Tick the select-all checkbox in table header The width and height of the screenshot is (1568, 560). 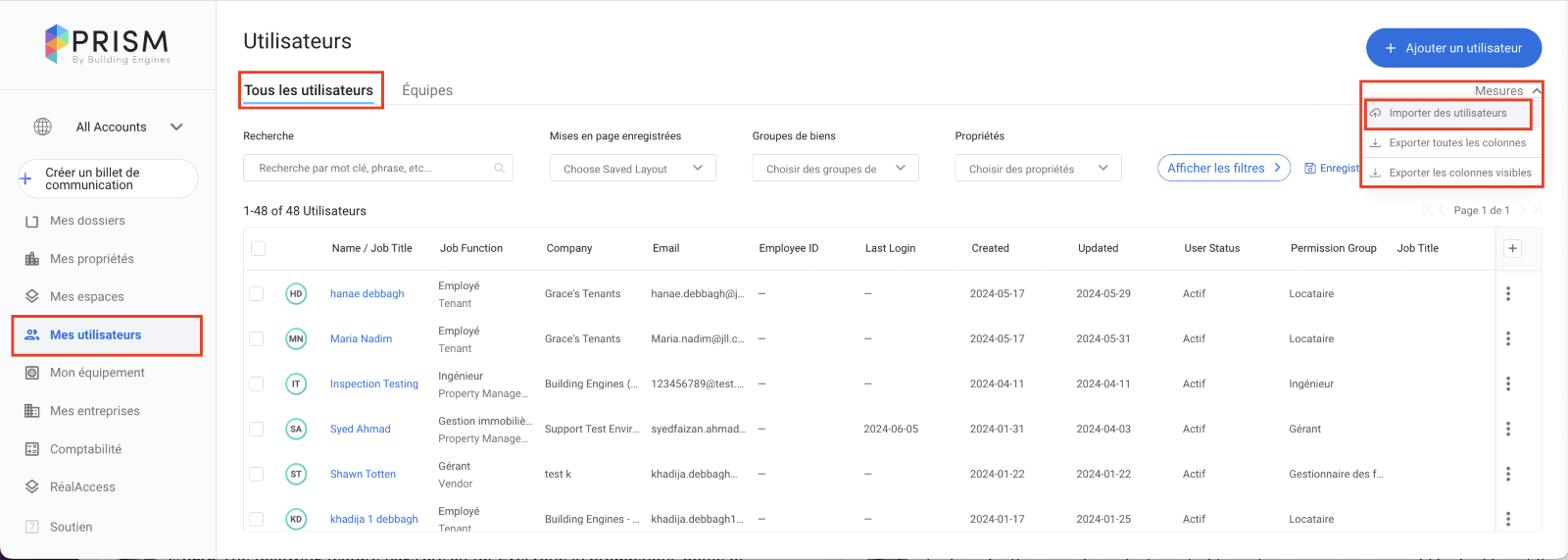(259, 248)
